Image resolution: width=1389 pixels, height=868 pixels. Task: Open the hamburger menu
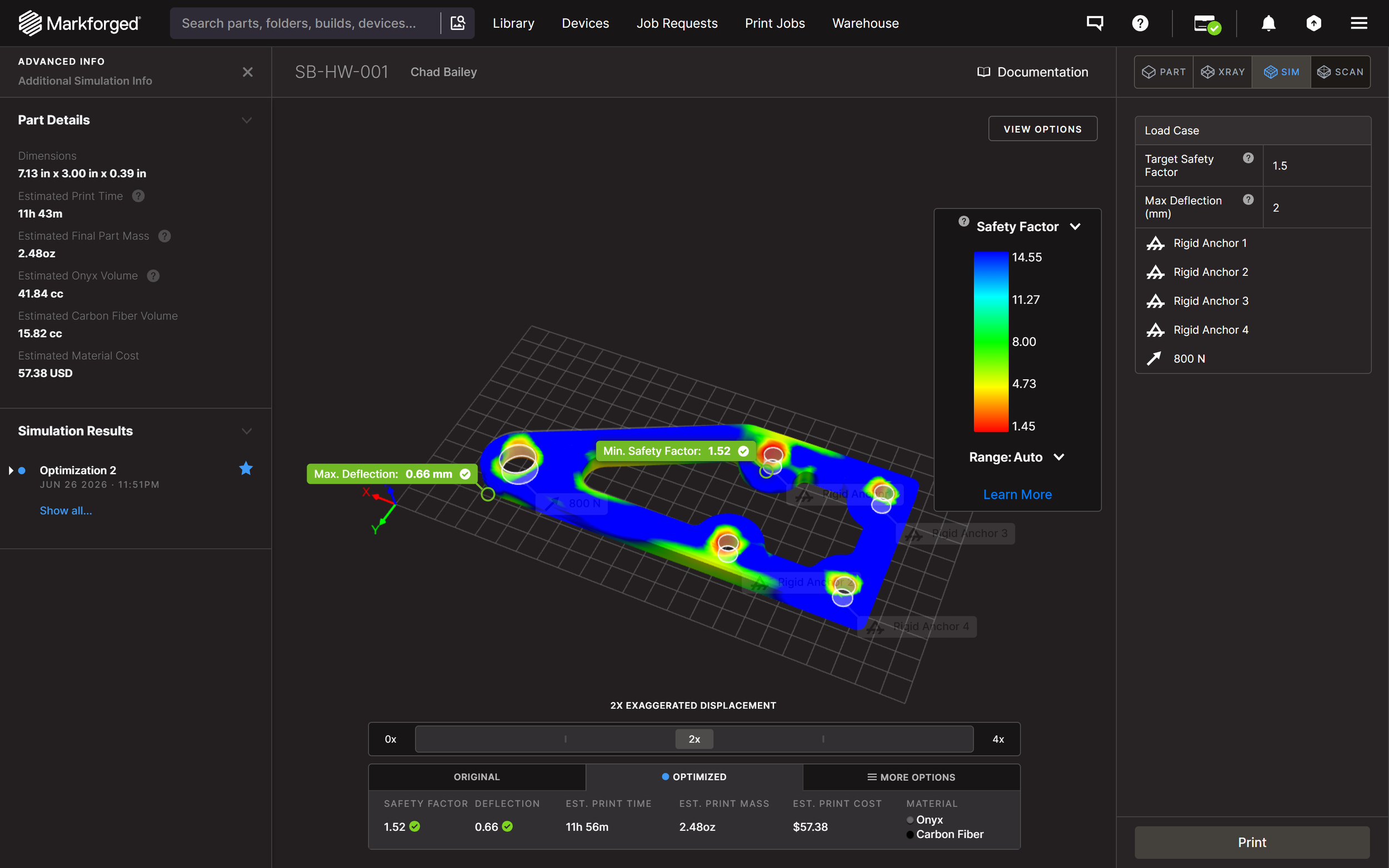coord(1358,23)
